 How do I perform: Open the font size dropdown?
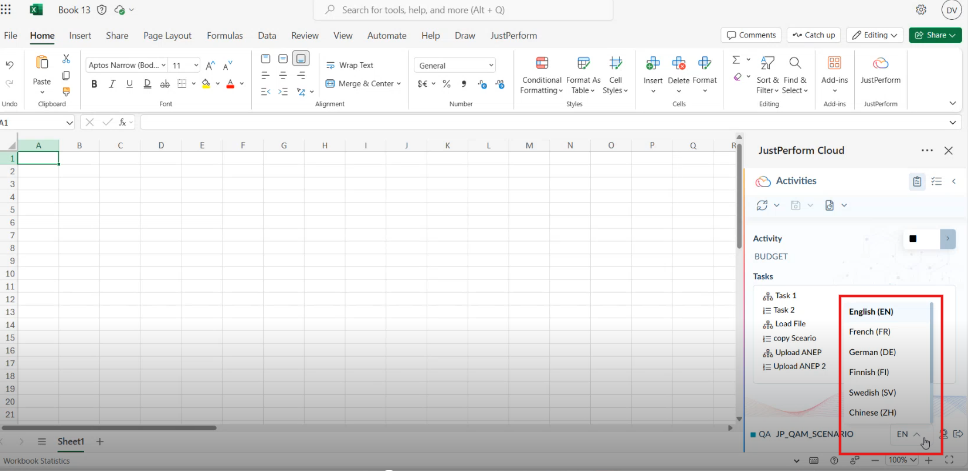(x=194, y=65)
